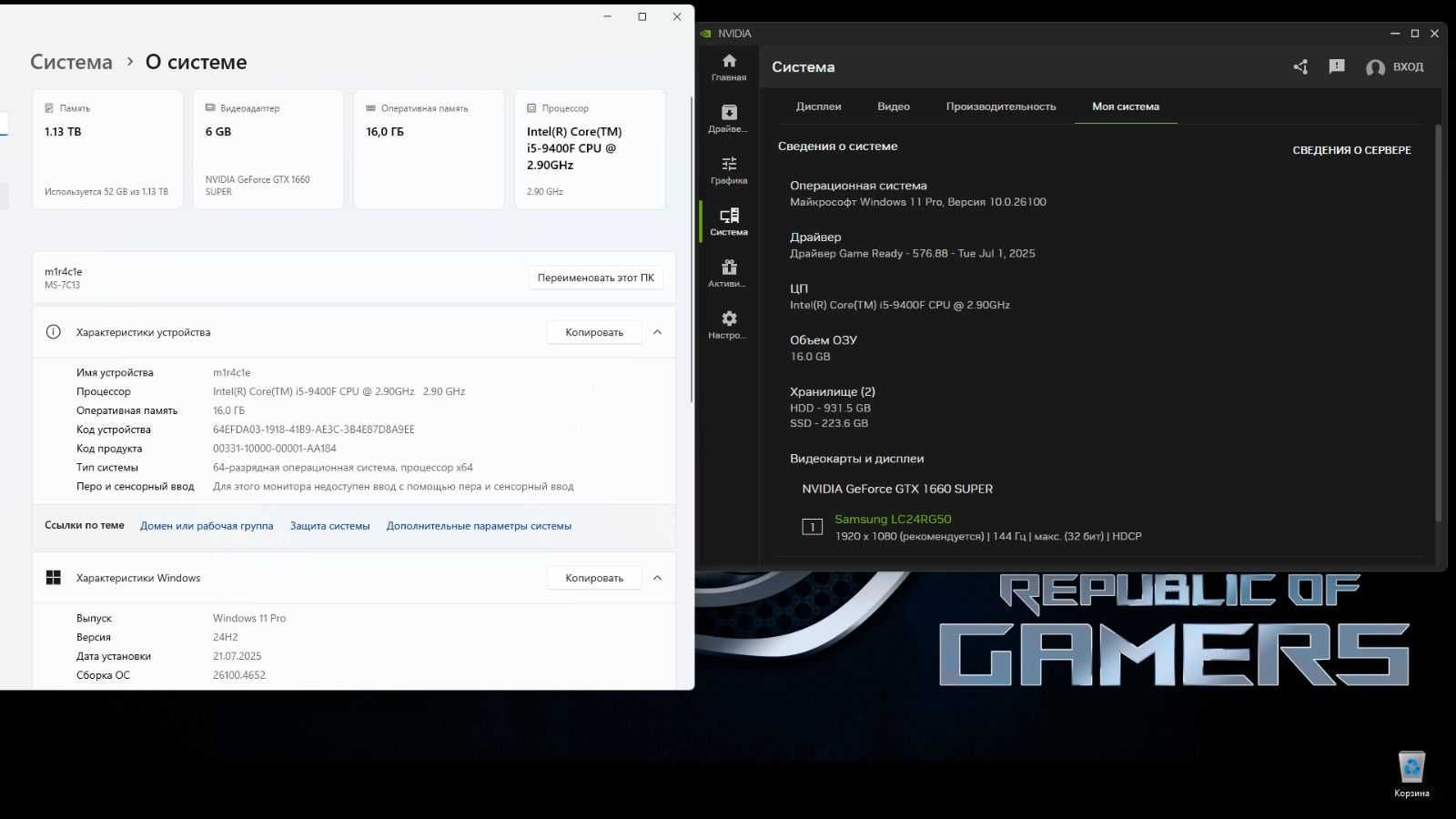Switch to the Дисплеи tab

[x=818, y=106]
